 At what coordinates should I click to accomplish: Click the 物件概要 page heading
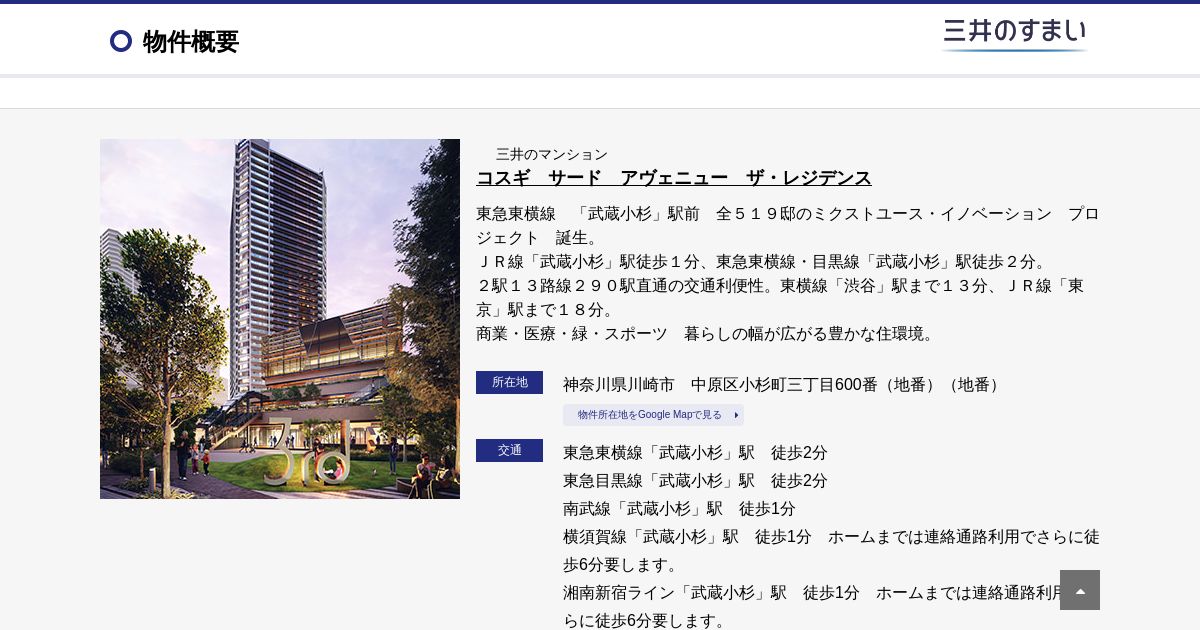191,41
